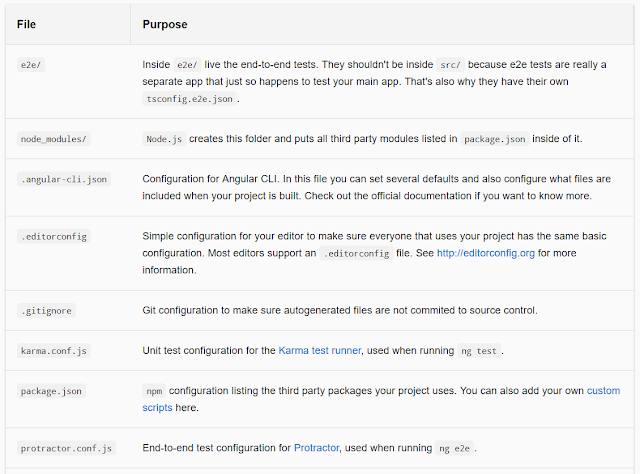The height and width of the screenshot is (474, 640).
Task: Click the .angular-cli.json file entry
Action: [x=64, y=179]
